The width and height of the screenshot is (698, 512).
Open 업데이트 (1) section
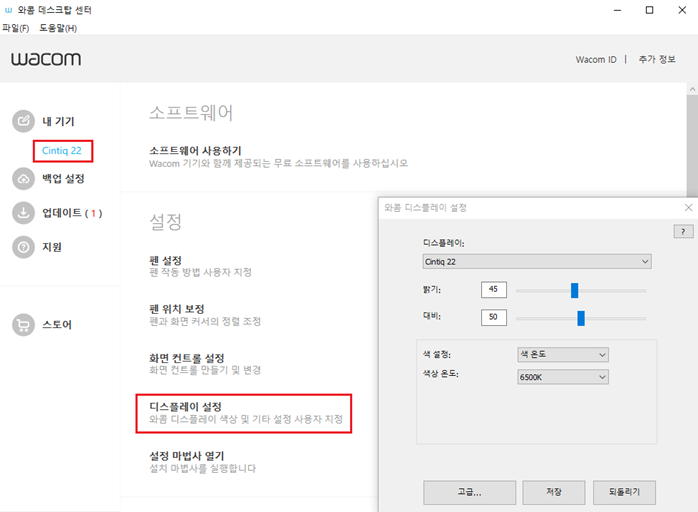click(x=72, y=213)
